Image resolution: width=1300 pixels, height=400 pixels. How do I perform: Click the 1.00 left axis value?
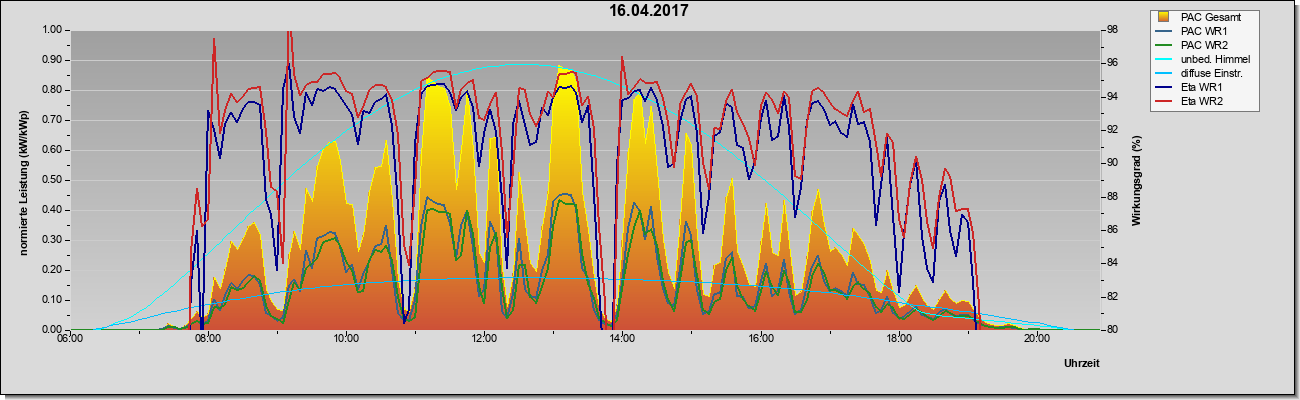coord(52,30)
